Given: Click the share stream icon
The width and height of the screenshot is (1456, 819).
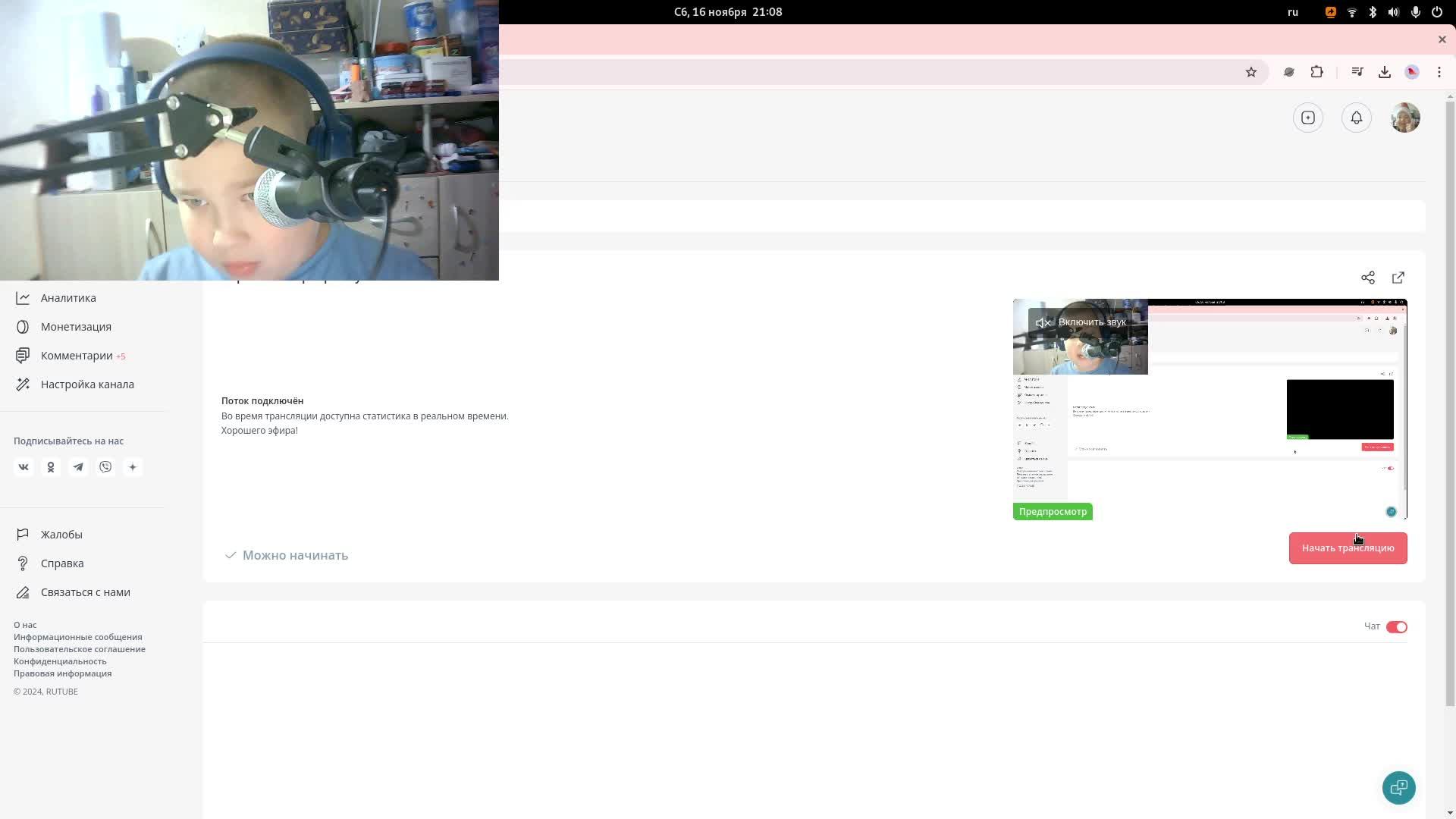Looking at the screenshot, I should (x=1367, y=278).
